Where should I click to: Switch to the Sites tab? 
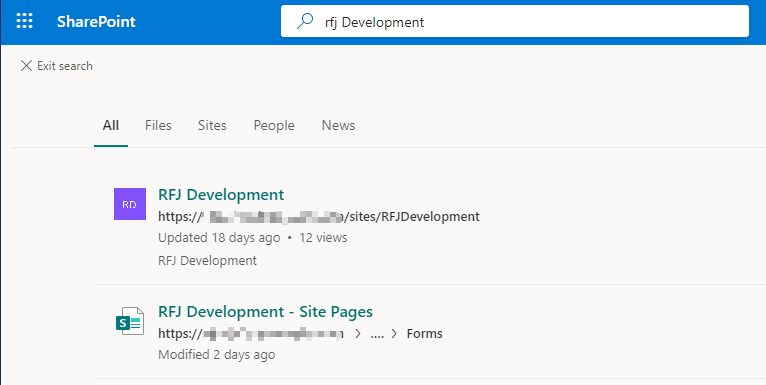click(x=212, y=126)
